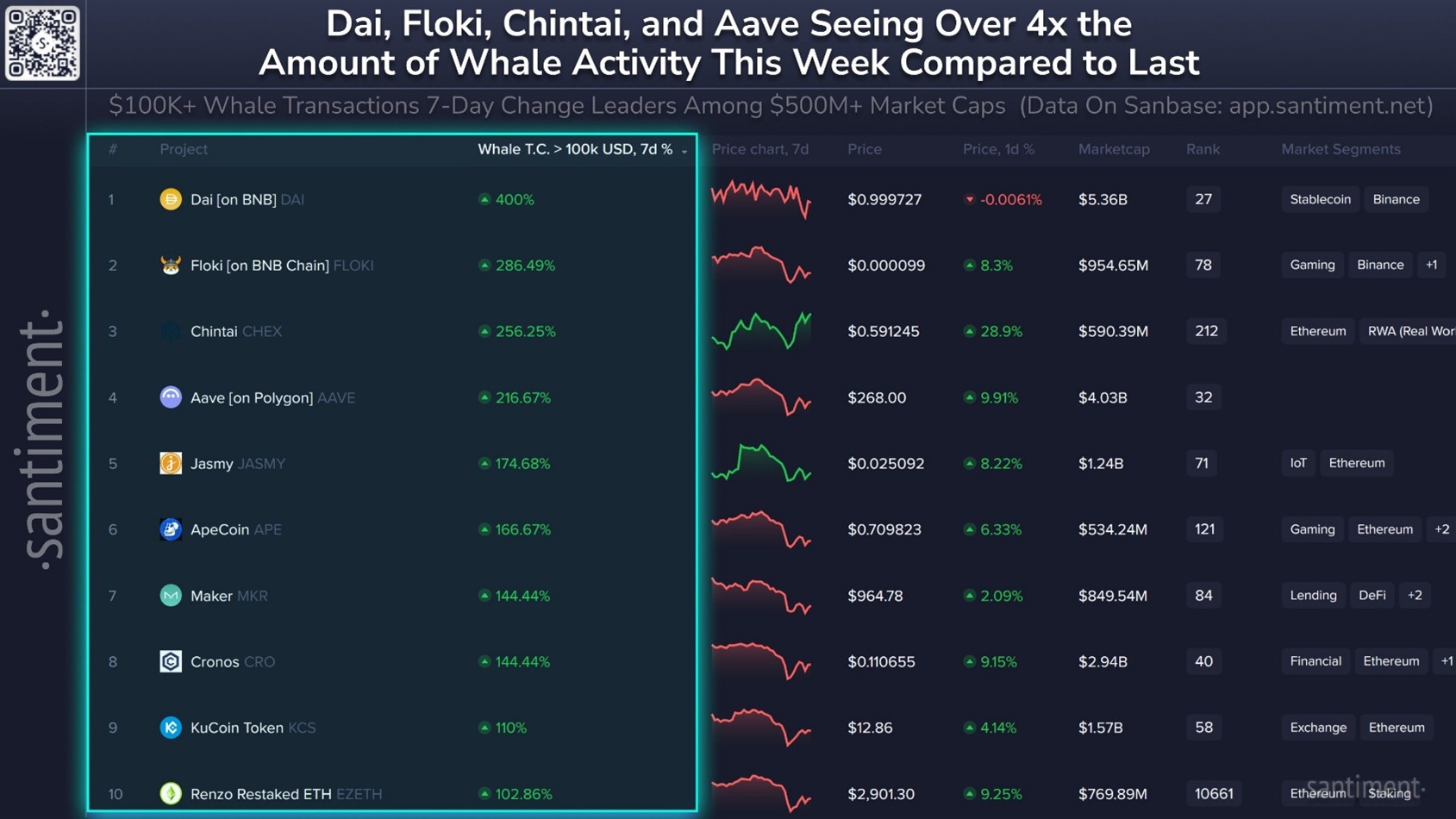Click the Maker MKR icon

tap(171, 596)
